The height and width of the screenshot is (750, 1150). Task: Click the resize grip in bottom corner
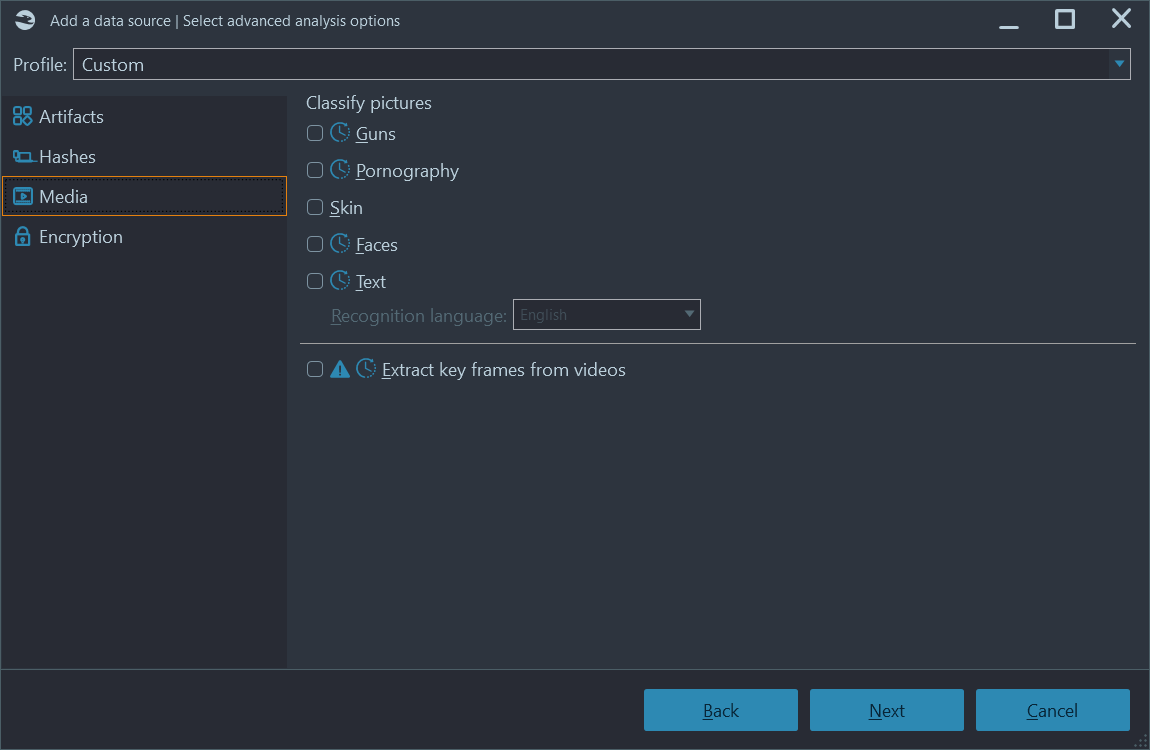1141,742
